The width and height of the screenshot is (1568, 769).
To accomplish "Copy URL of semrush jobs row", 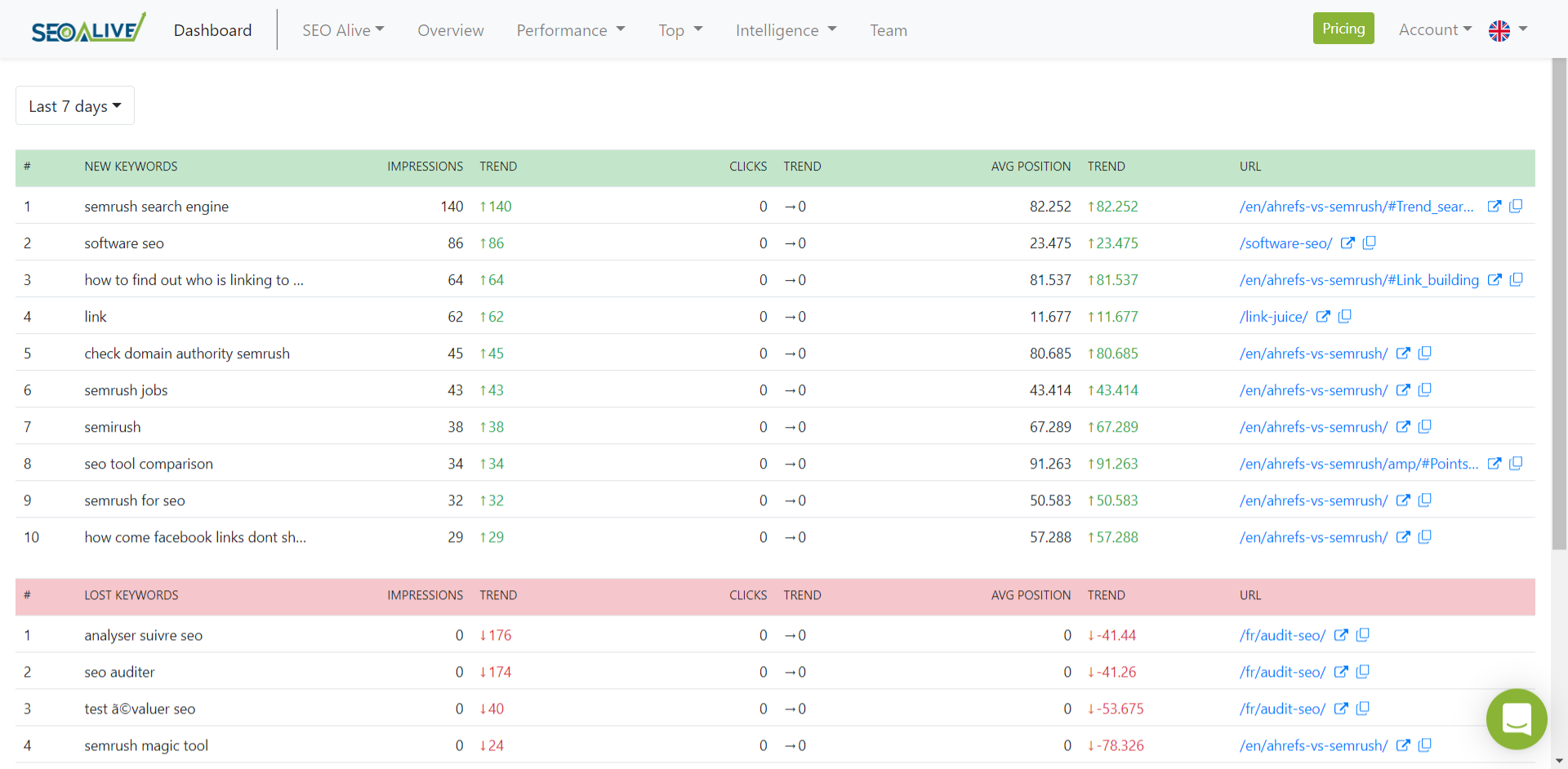I will tap(1425, 389).
